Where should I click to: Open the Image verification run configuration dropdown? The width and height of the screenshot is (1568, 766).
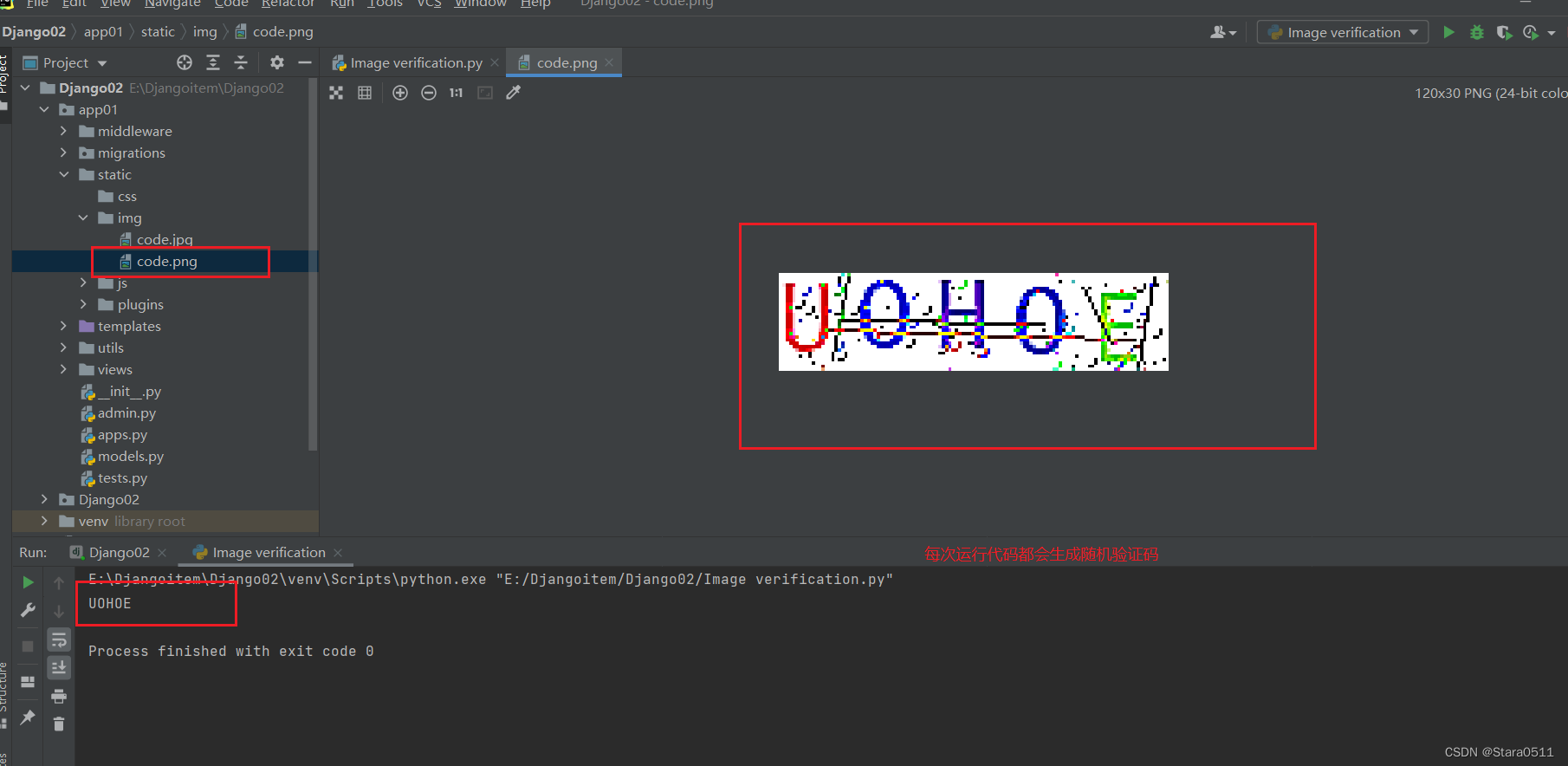coord(1342,32)
